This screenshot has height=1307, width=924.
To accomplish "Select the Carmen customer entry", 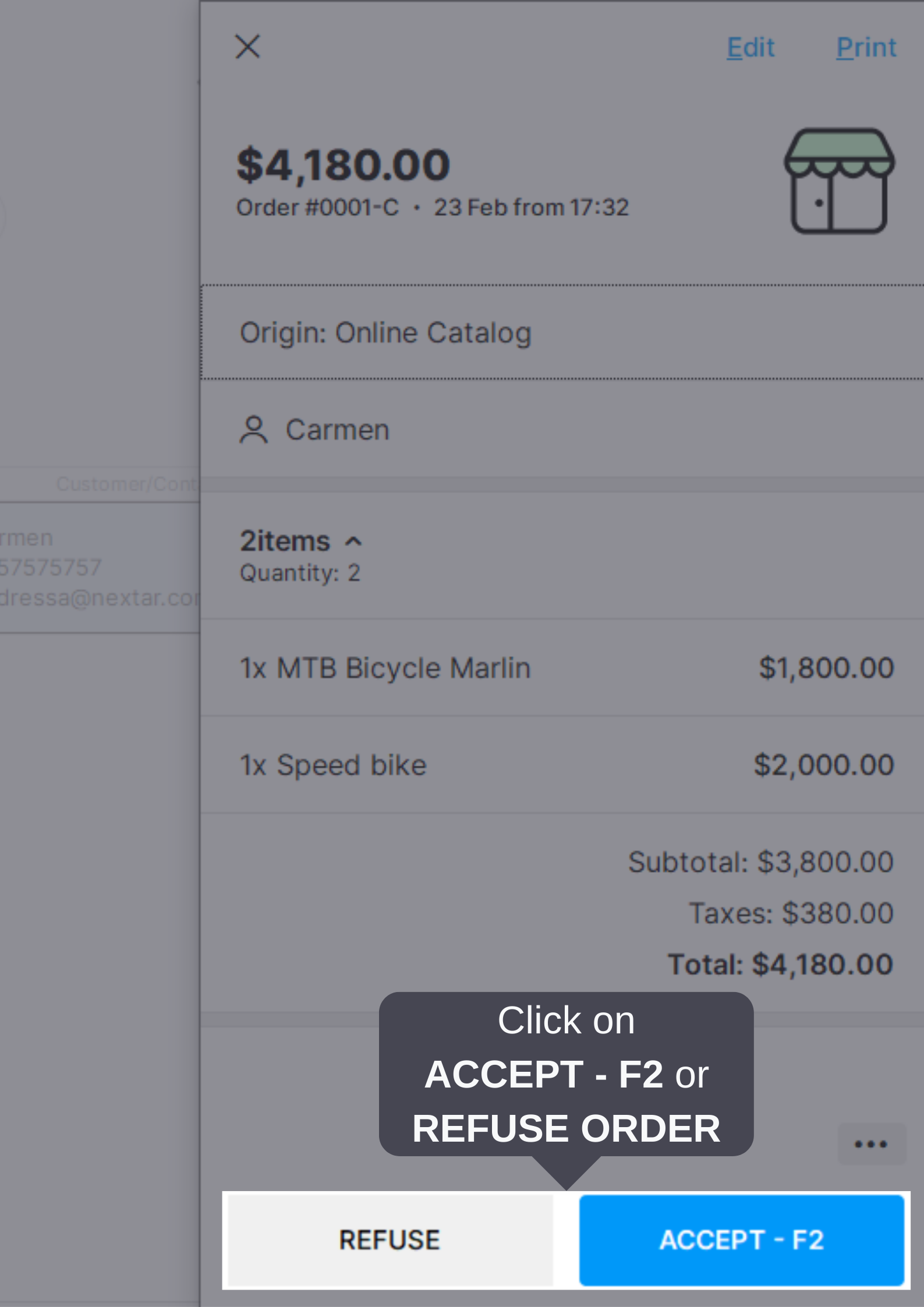I will coord(338,430).
